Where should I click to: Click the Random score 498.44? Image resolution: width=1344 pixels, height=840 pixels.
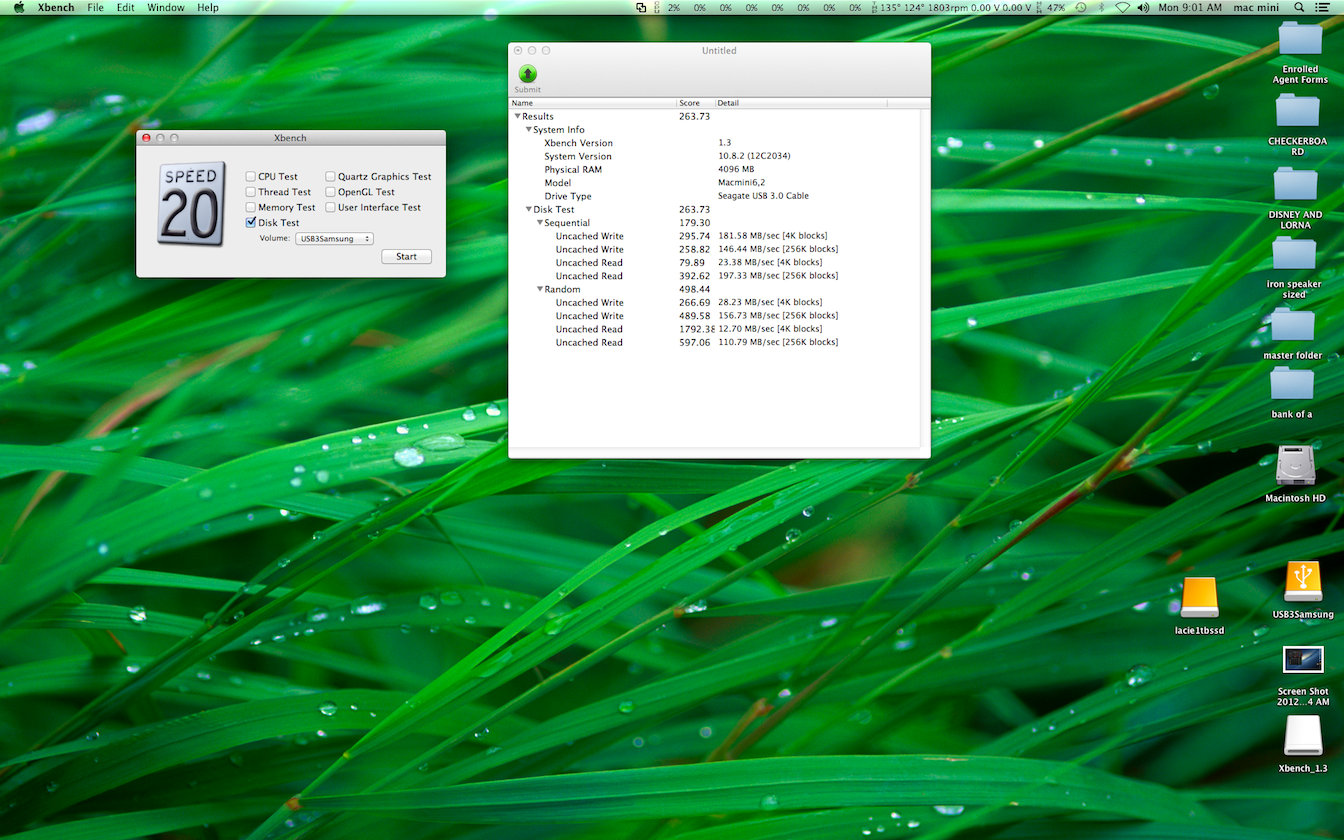click(694, 289)
